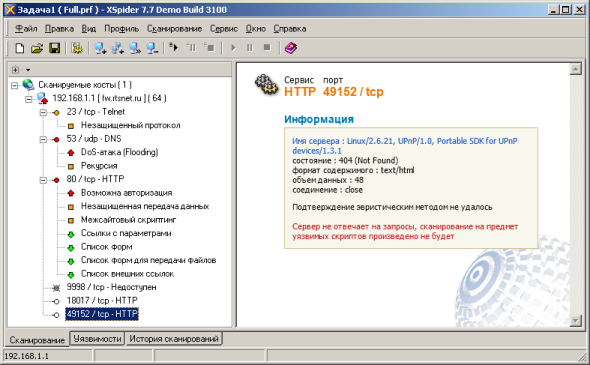Select Список внешних ссылок item
The width and height of the screenshot is (590, 365).
point(127,274)
